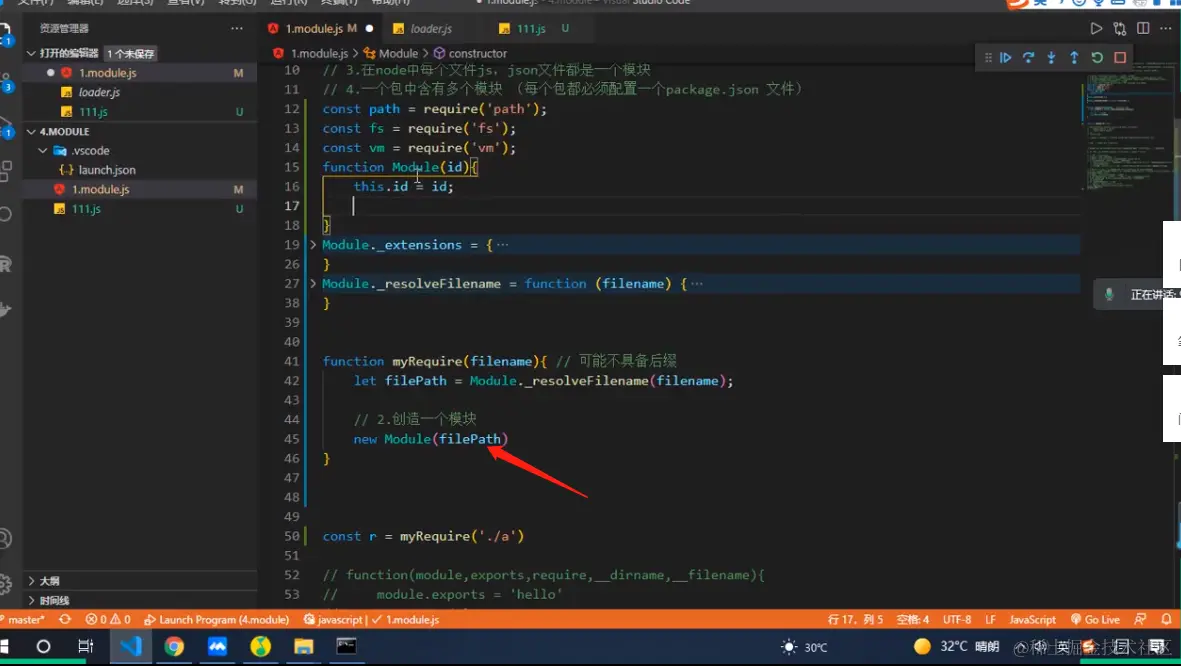The width and height of the screenshot is (1181, 666).
Task: Click the editor minimap code overview
Action: [x=1128, y=124]
